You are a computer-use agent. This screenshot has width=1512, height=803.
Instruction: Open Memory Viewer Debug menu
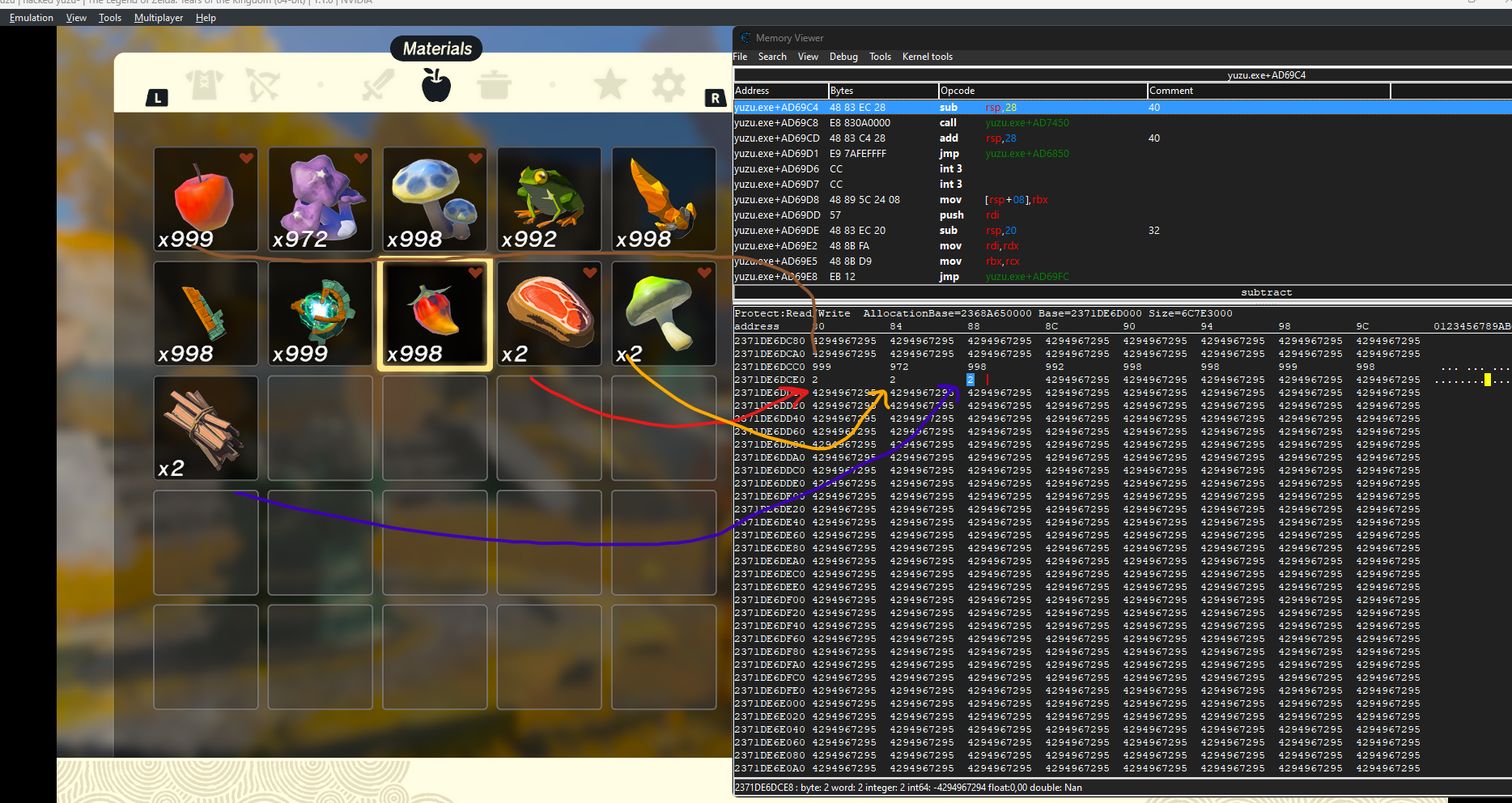click(843, 57)
